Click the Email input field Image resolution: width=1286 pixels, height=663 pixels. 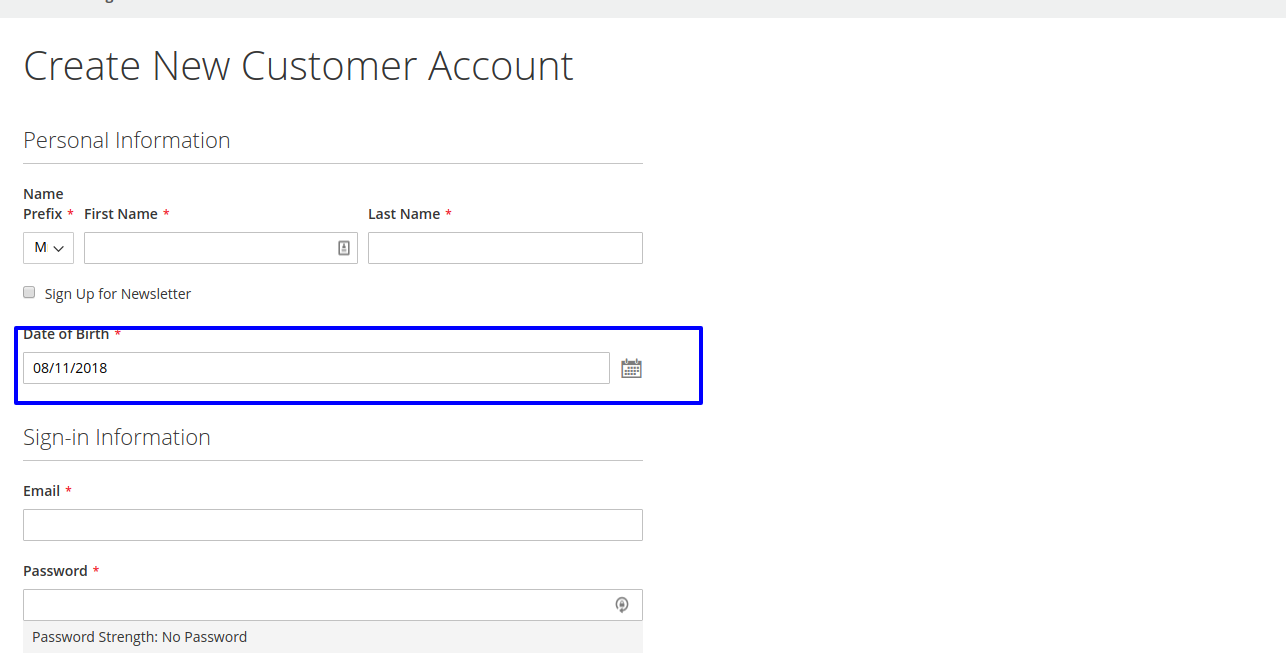pyautogui.click(x=332, y=524)
